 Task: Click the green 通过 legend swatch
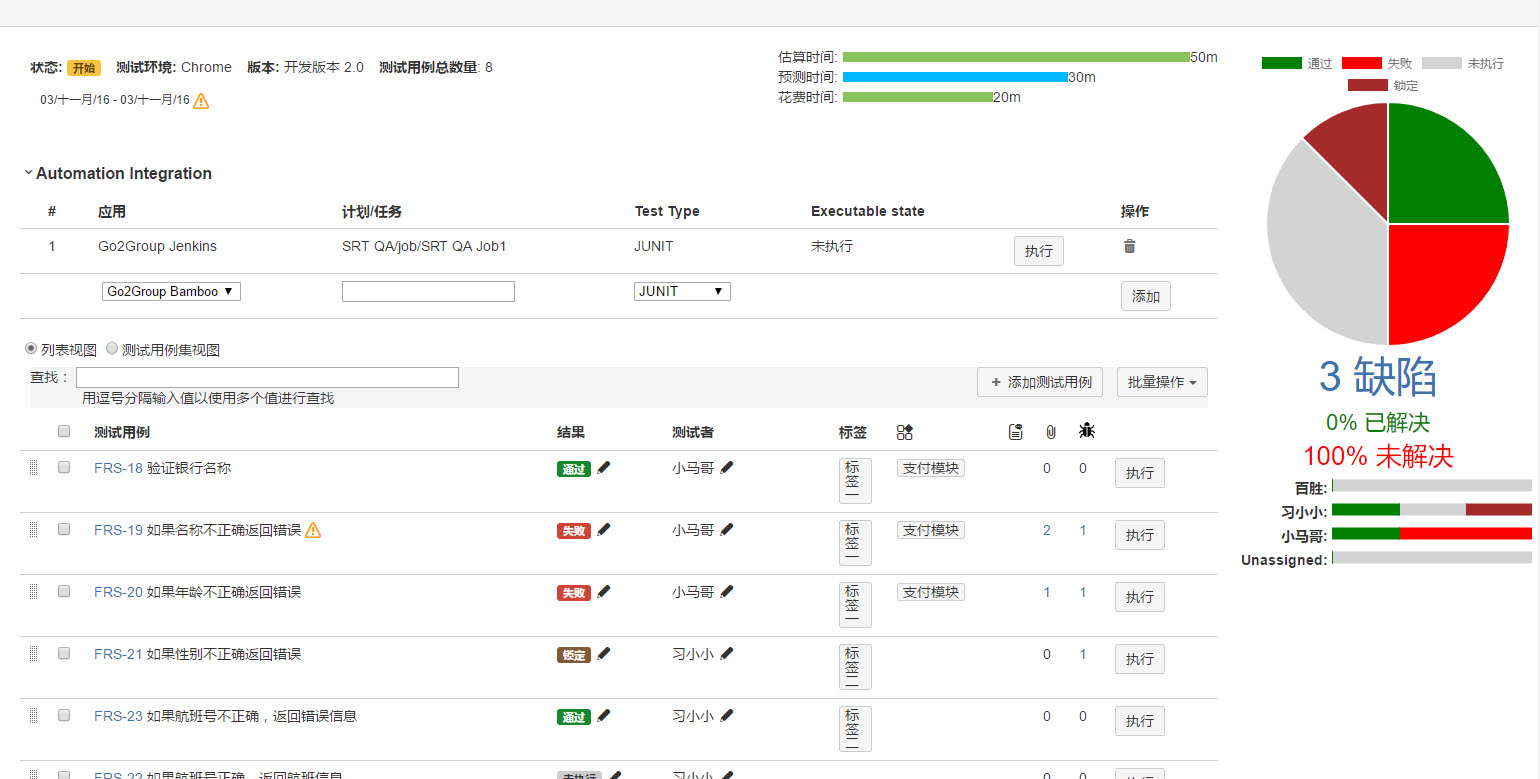[x=1281, y=63]
